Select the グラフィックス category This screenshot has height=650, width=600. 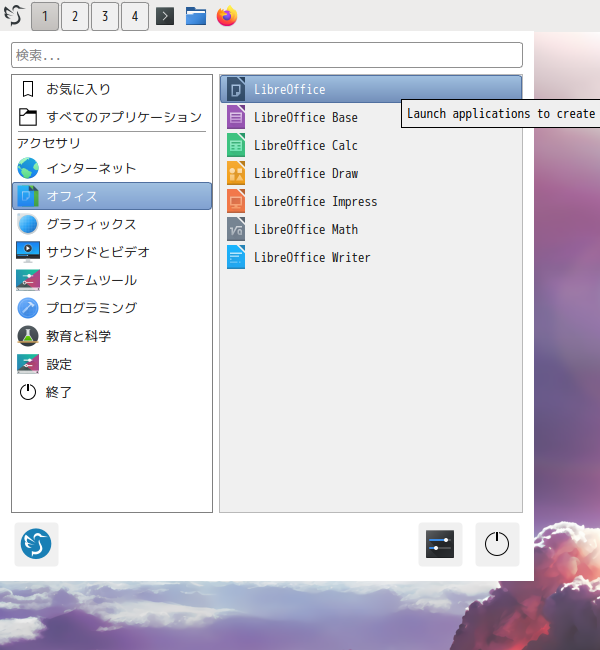coord(112,224)
